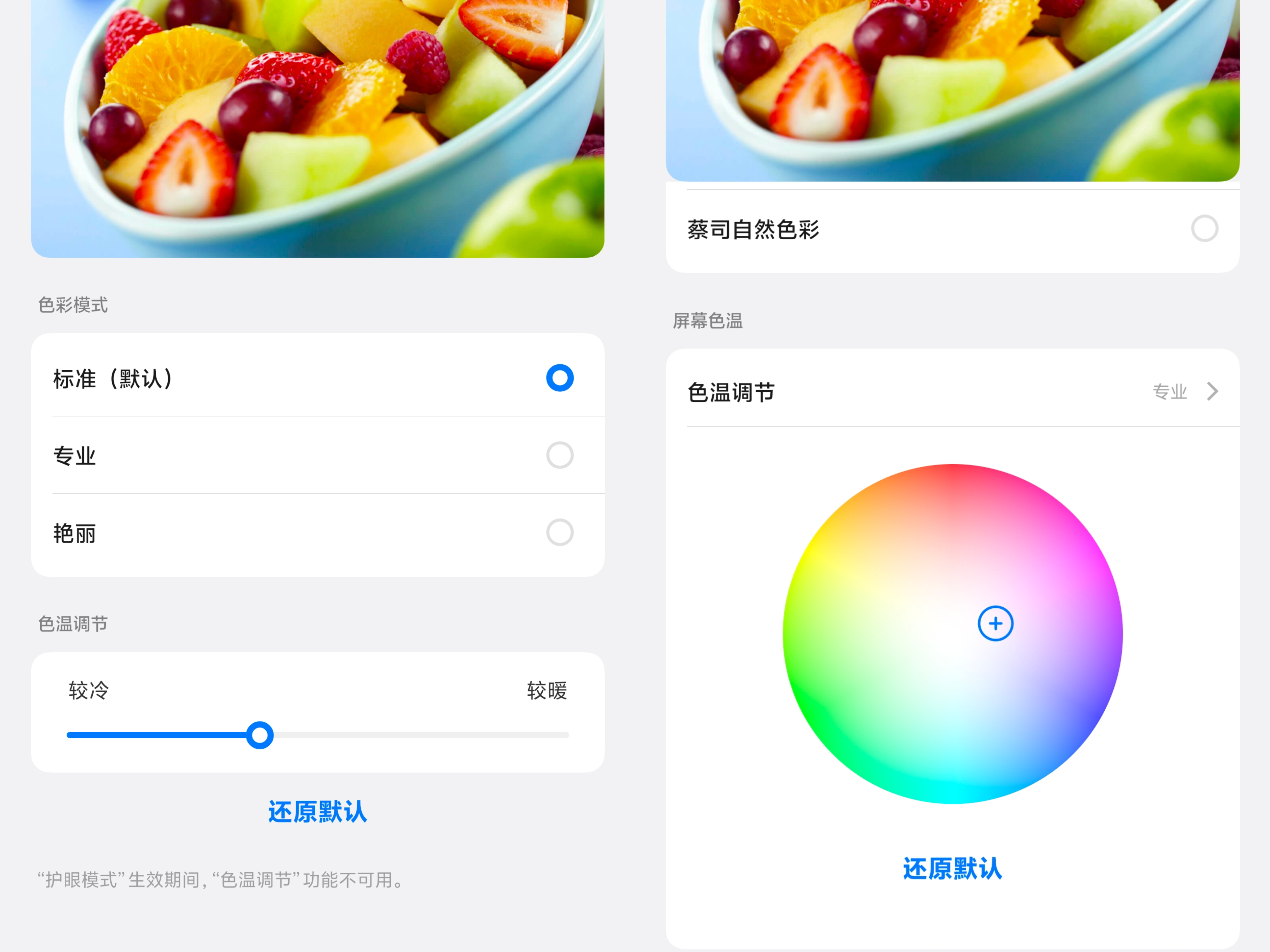Tap 还原默认 below the color wheel

tap(952, 869)
